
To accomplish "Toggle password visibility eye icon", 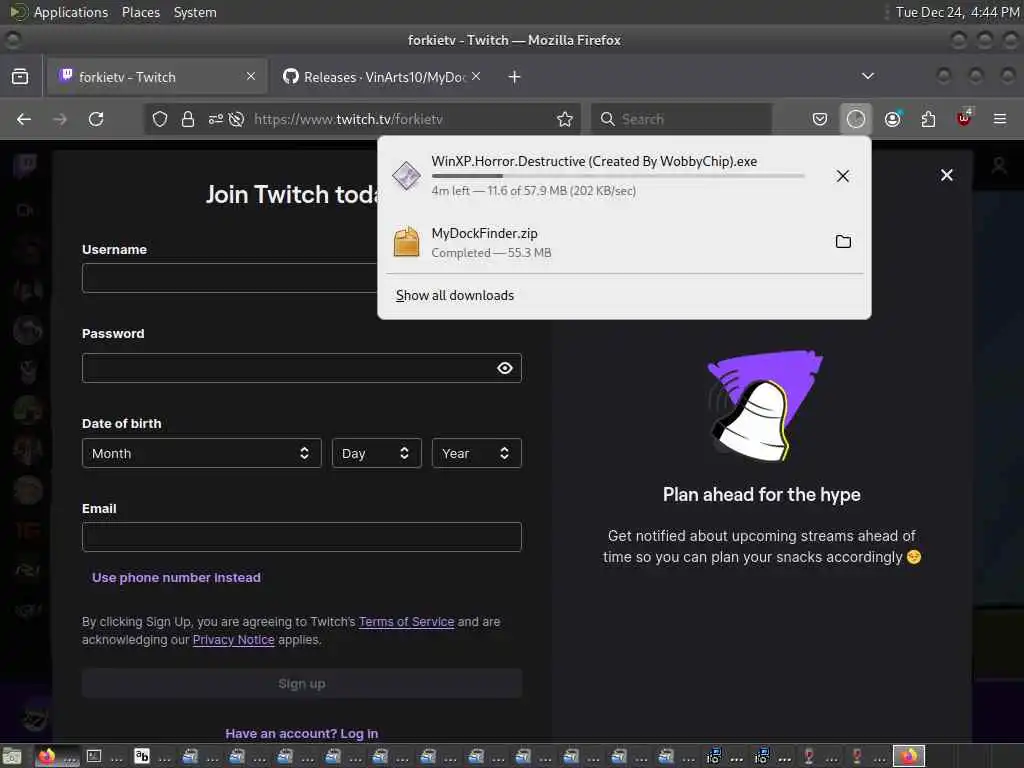I will (x=505, y=368).
